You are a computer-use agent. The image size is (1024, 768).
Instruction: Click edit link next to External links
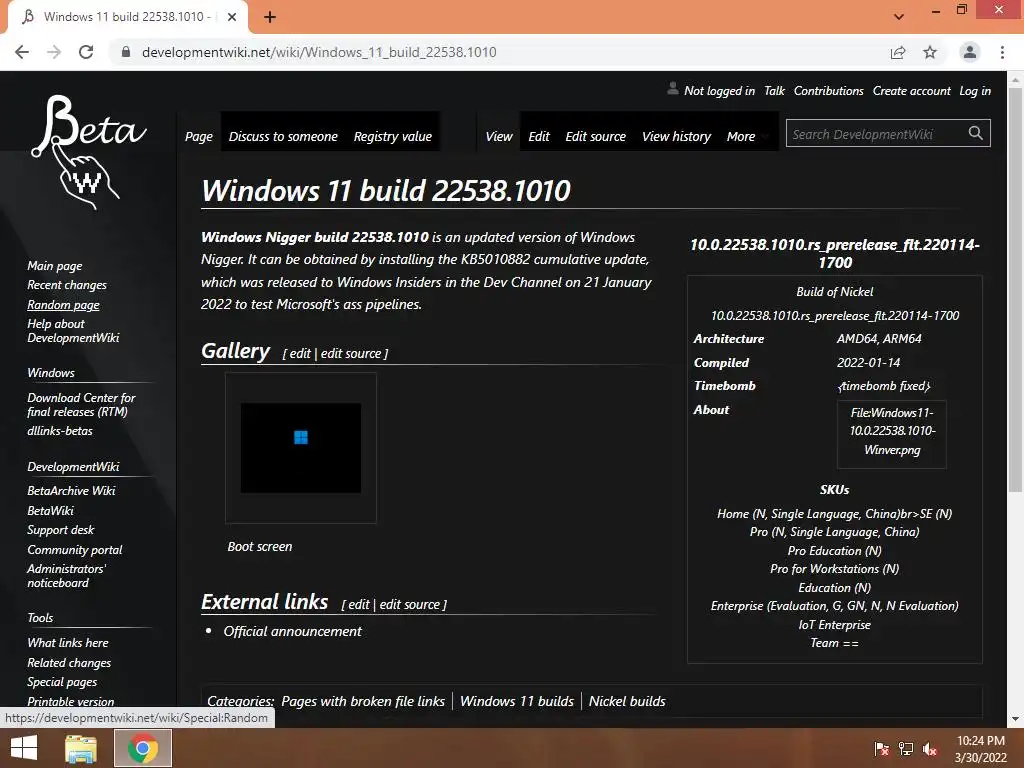coord(359,605)
